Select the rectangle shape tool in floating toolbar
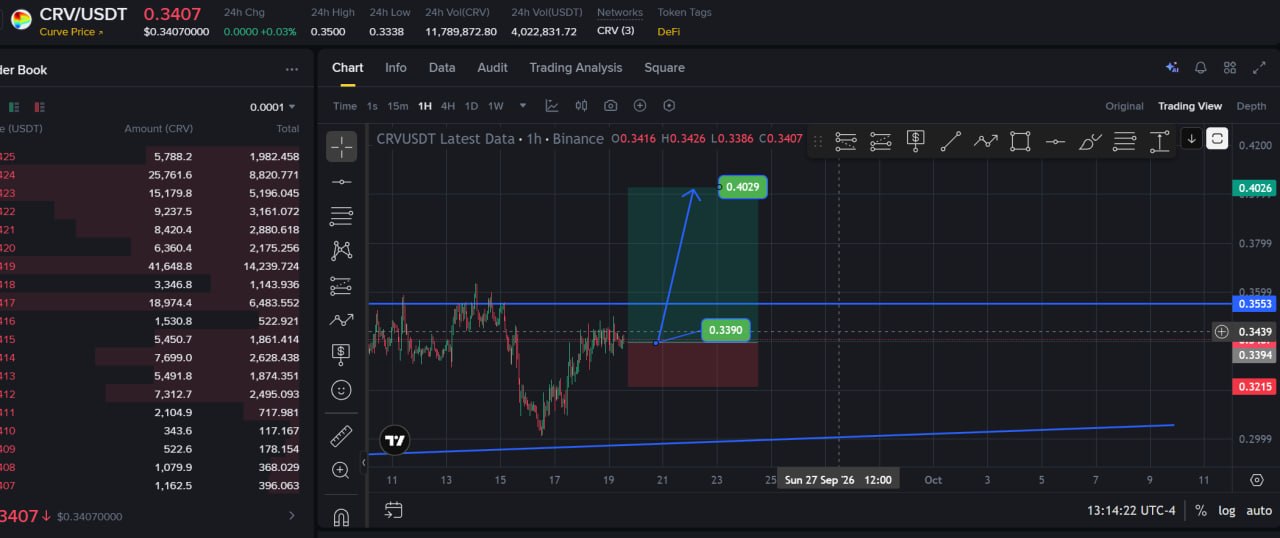The height and width of the screenshot is (538, 1280). pyautogui.click(x=1020, y=141)
